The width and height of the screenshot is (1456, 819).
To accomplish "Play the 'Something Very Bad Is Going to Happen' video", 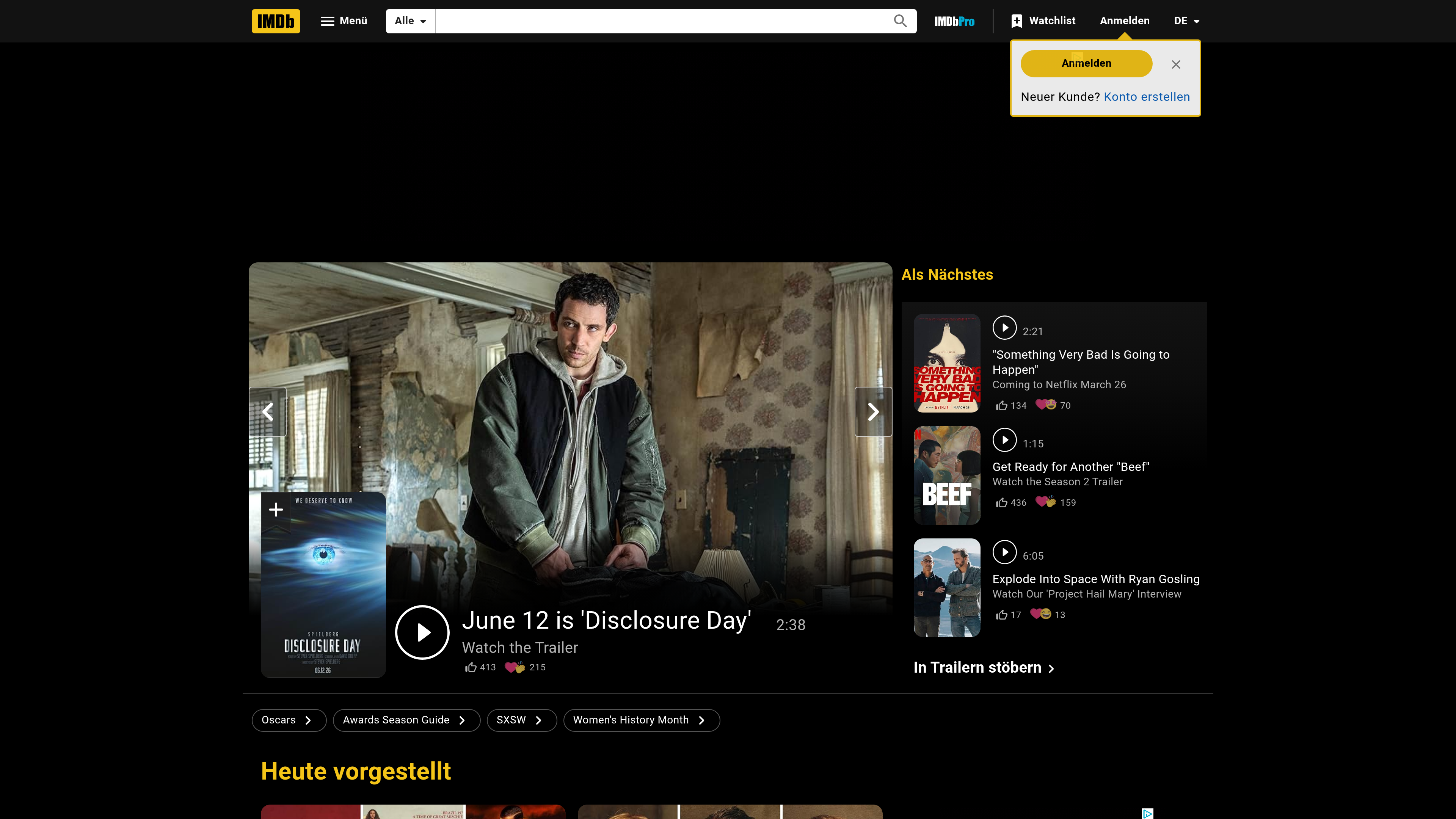I will click(x=1005, y=327).
